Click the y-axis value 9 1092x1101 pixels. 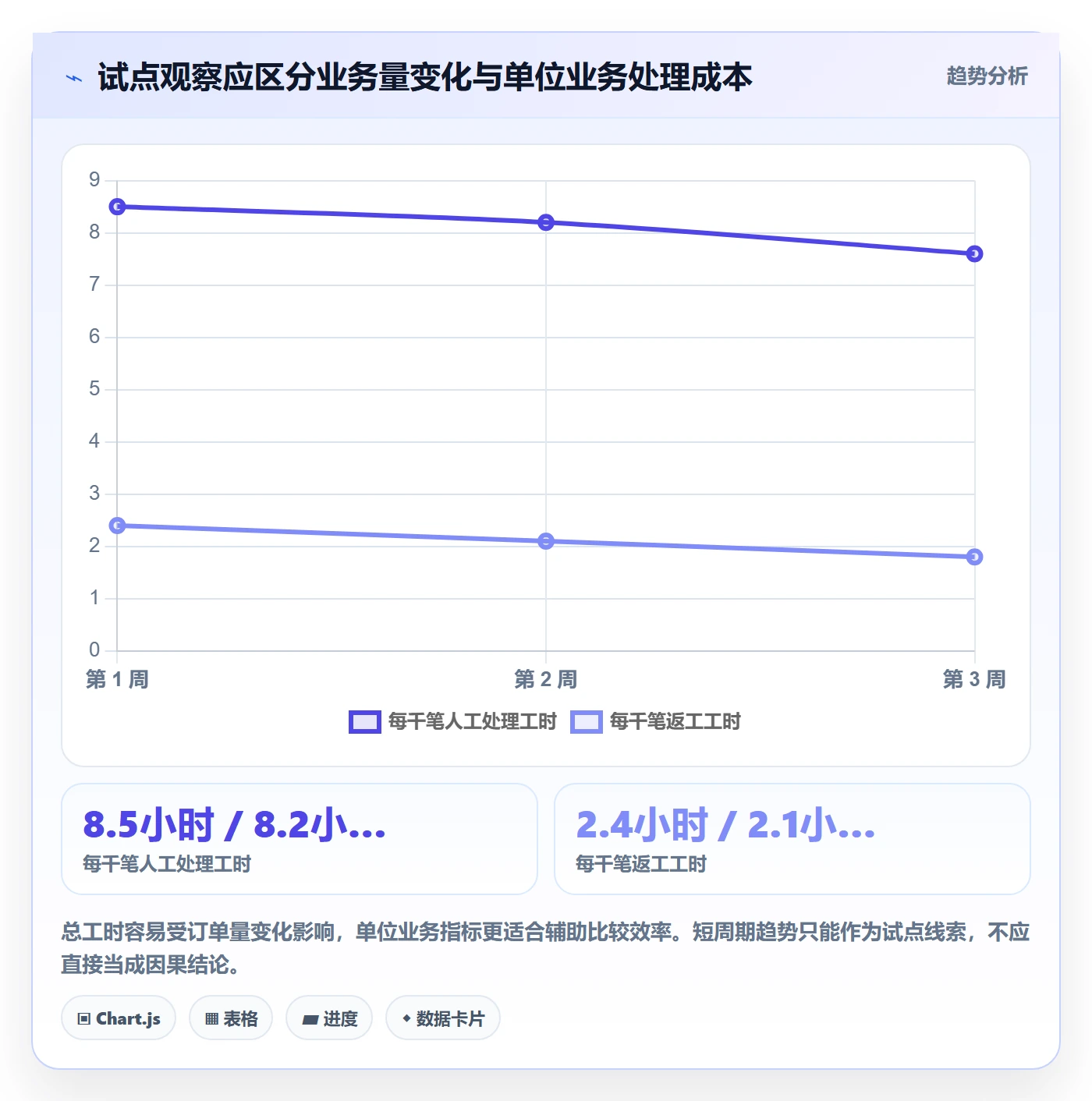click(x=94, y=180)
